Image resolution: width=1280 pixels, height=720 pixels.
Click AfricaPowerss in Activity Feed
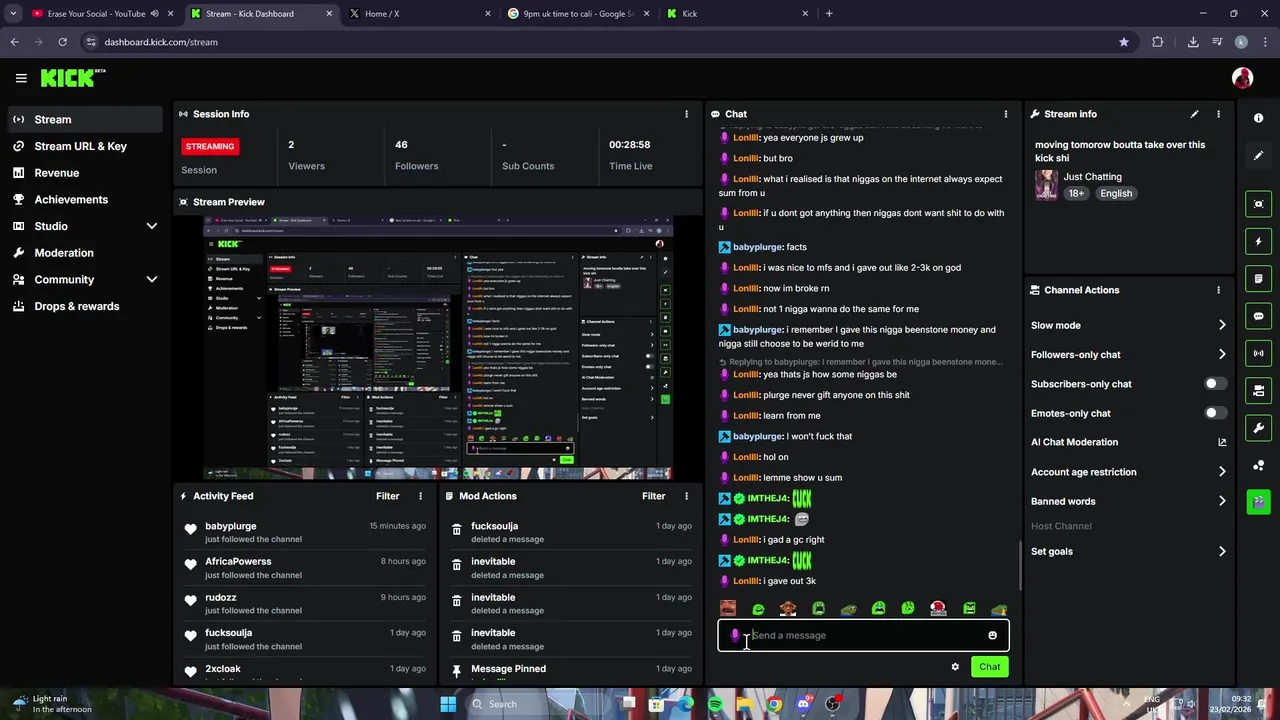click(x=238, y=562)
